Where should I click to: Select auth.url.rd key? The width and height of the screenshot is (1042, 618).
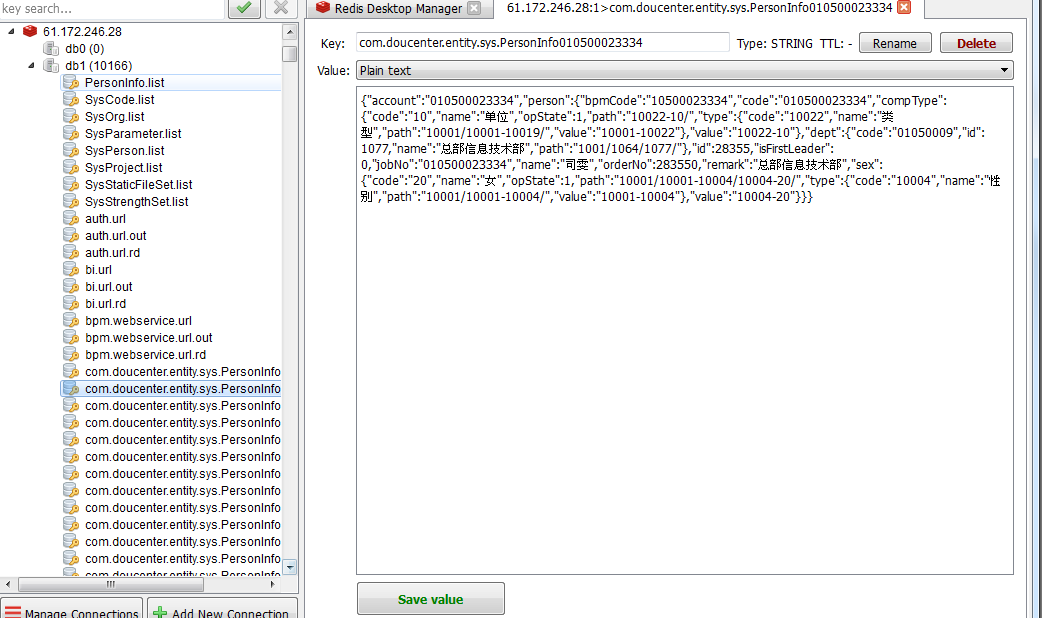[x=112, y=253]
